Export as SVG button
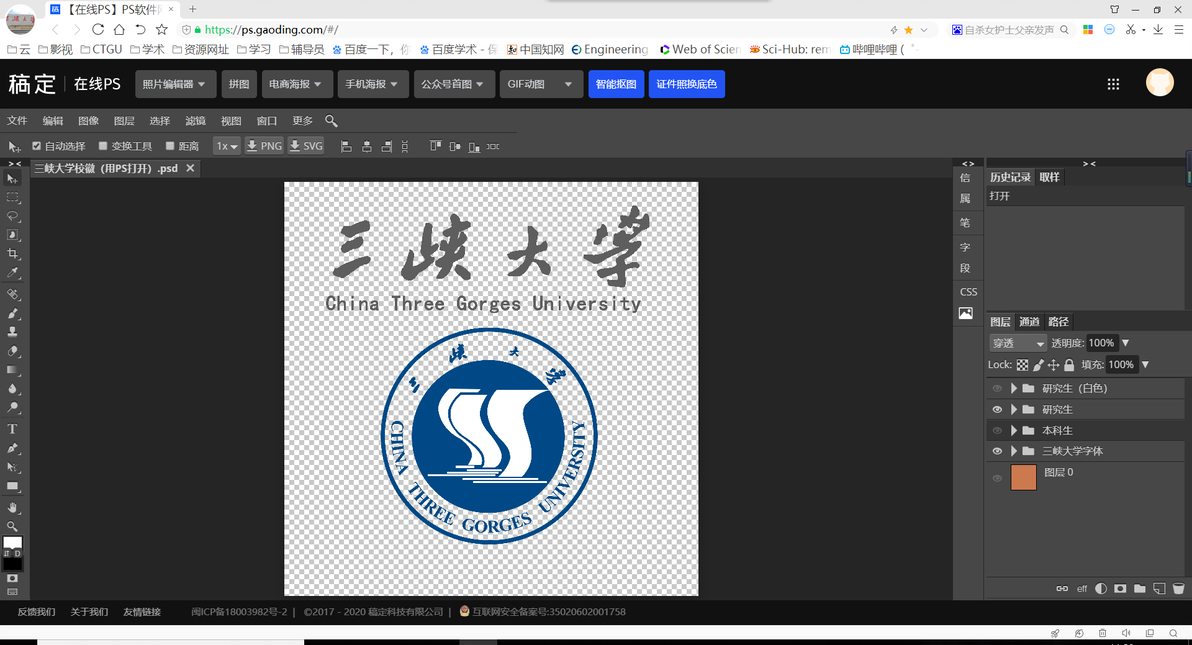 click(x=306, y=146)
